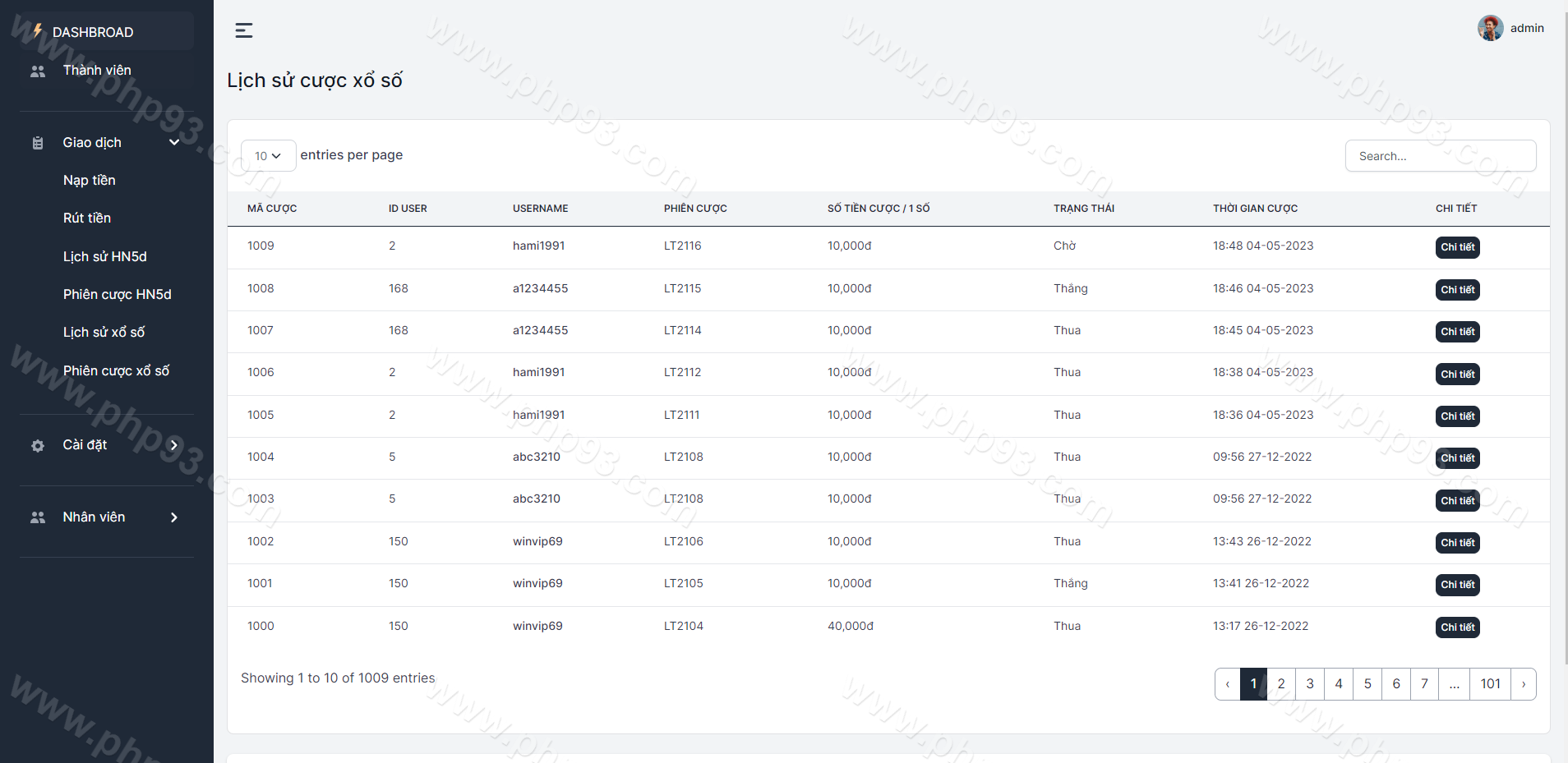Open Nạp tiền menu item

(90, 181)
